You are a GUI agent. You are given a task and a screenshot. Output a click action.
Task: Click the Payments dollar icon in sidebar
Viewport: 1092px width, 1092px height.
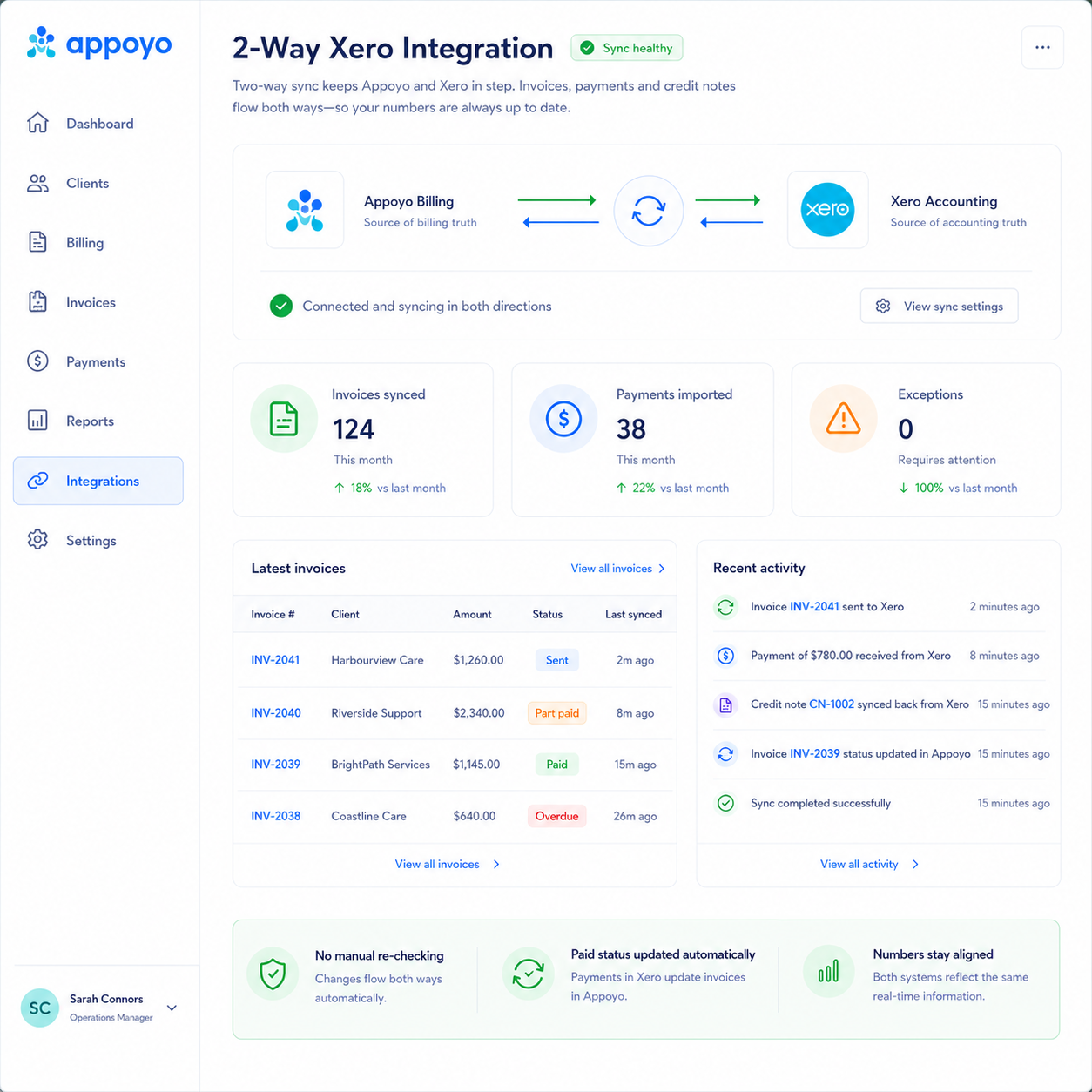click(x=37, y=361)
